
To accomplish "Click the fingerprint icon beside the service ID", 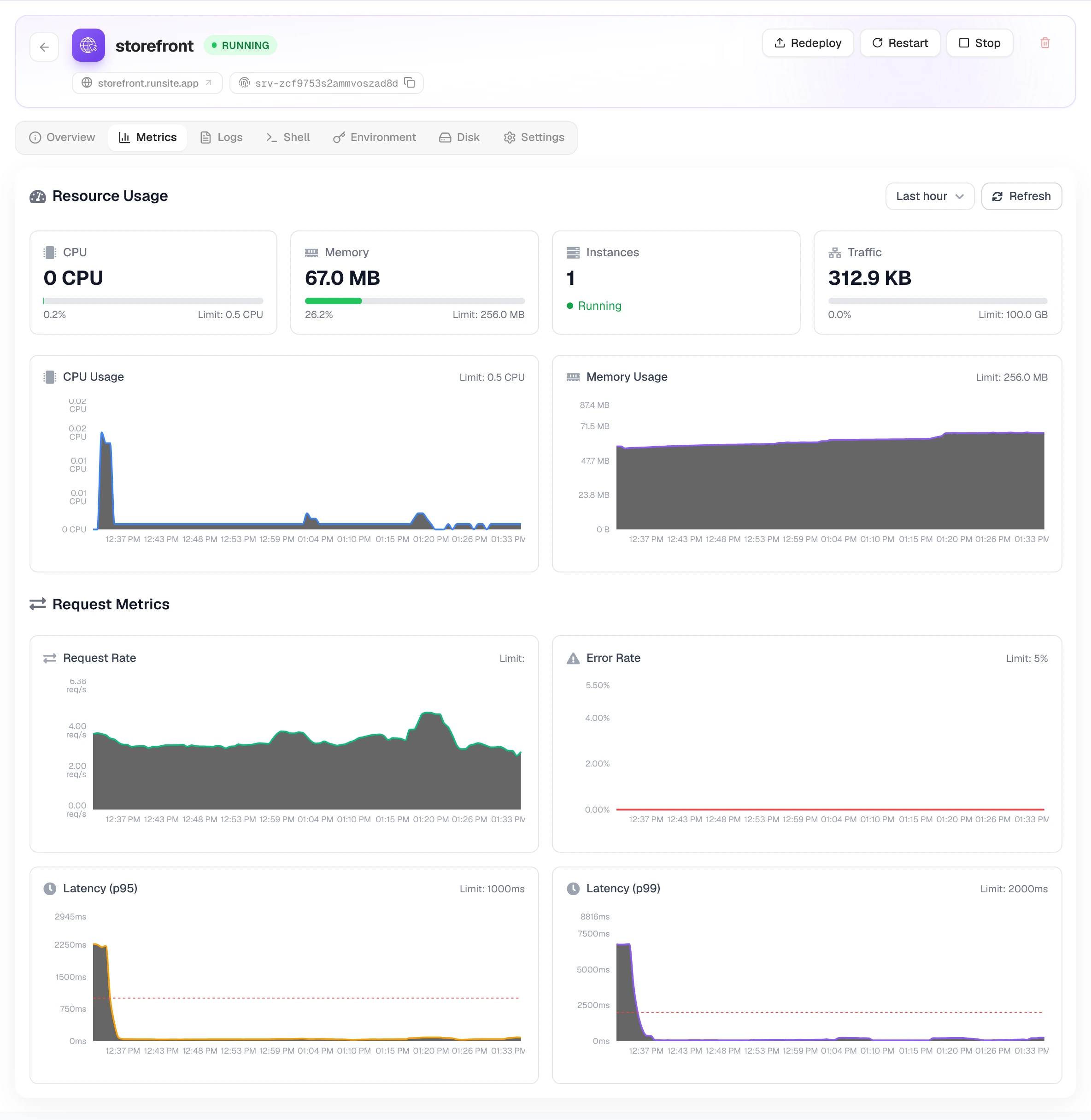I will tap(244, 83).
